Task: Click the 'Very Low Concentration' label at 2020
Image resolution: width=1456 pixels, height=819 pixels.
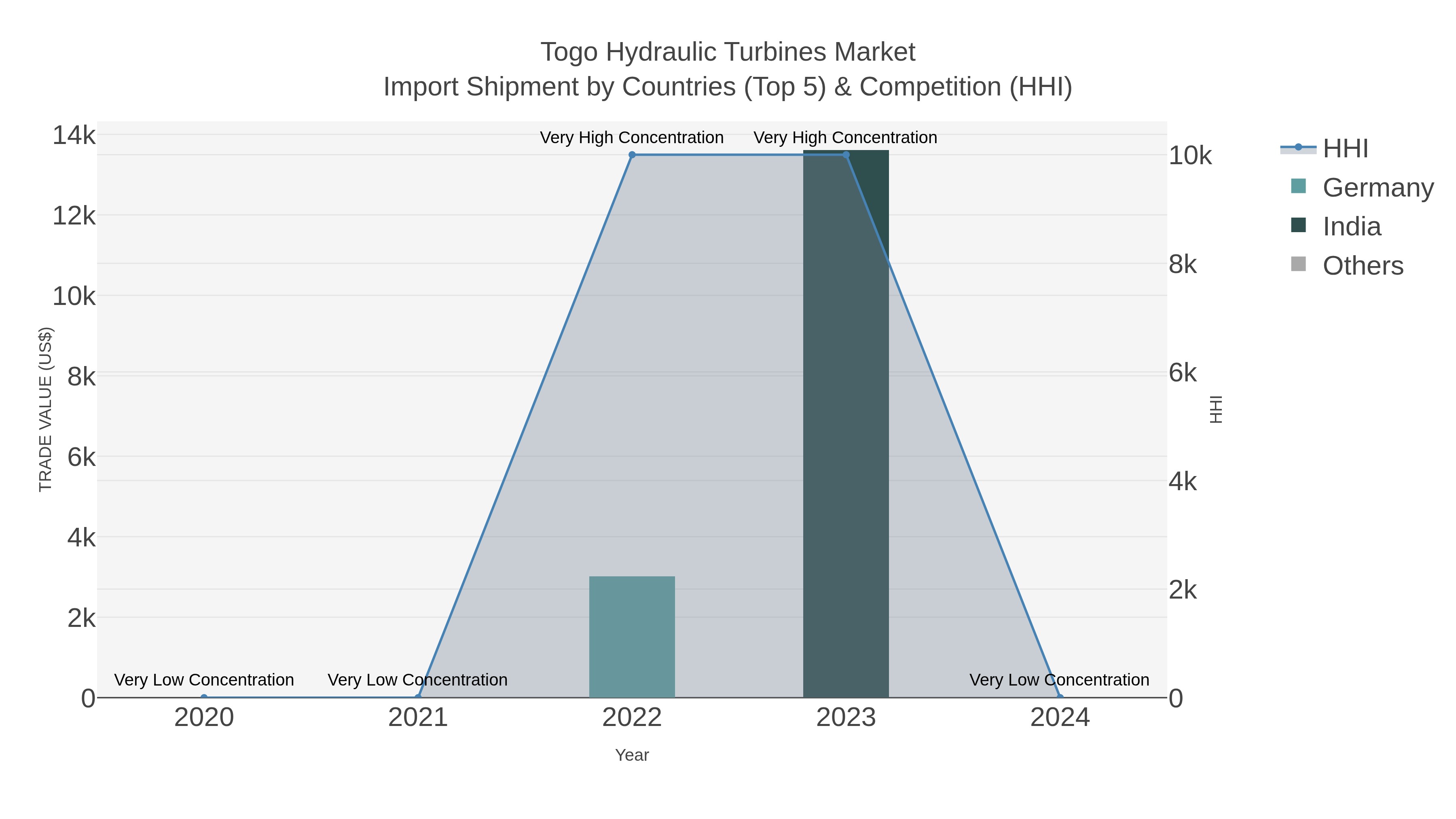Action: [x=204, y=679]
